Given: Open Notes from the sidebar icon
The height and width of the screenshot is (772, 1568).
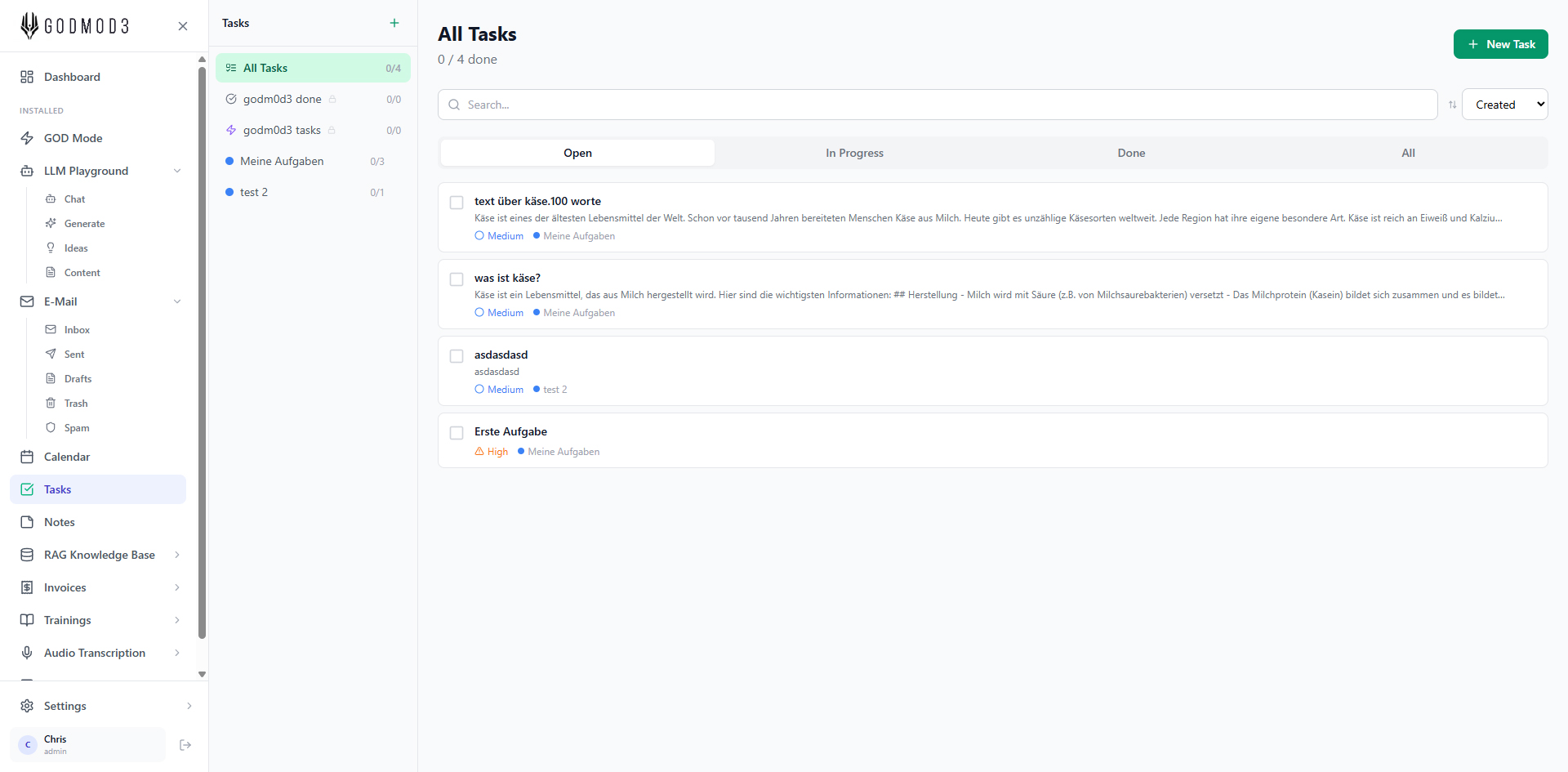Looking at the screenshot, I should pos(27,522).
